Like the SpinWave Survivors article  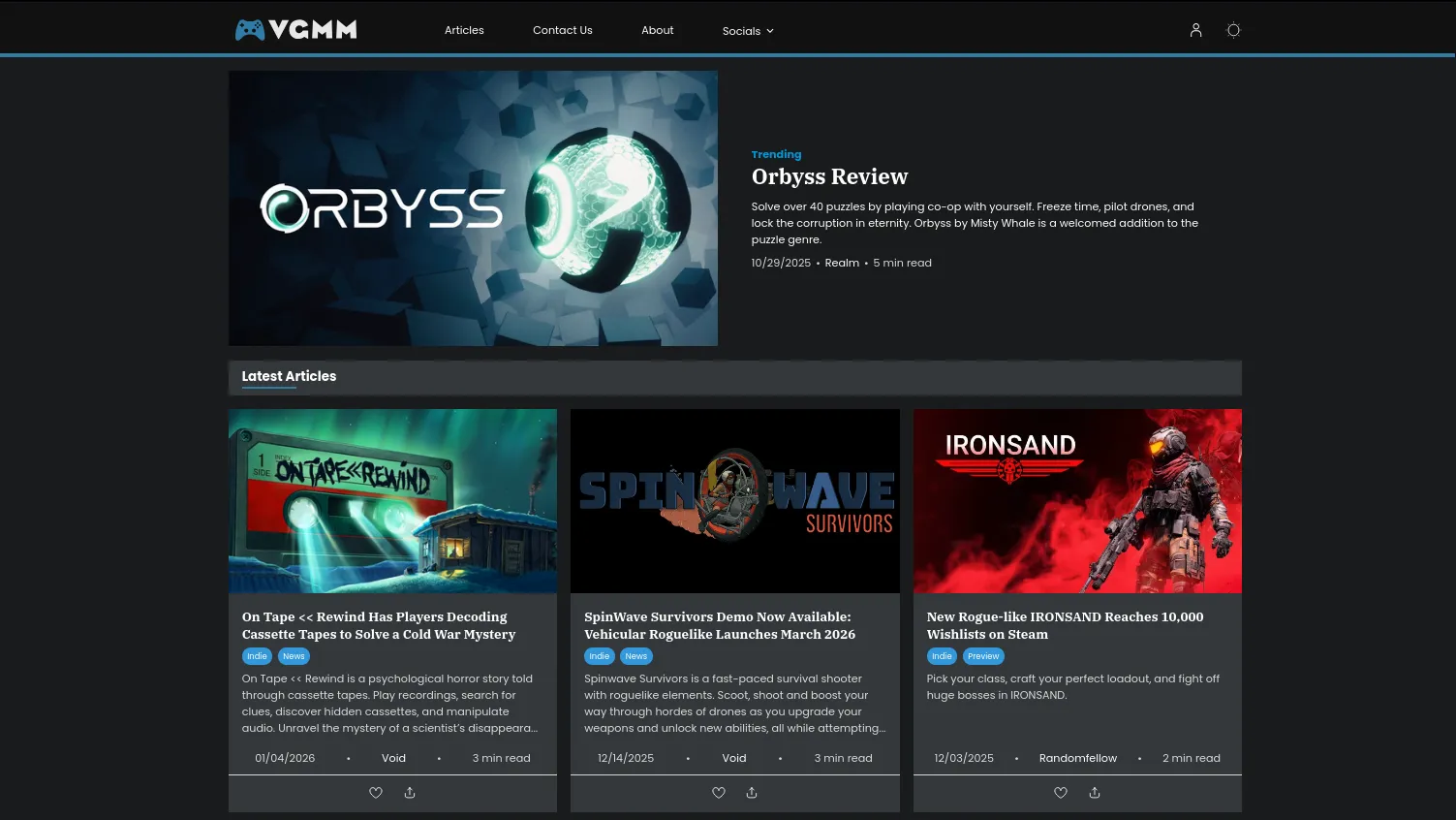coord(719,793)
